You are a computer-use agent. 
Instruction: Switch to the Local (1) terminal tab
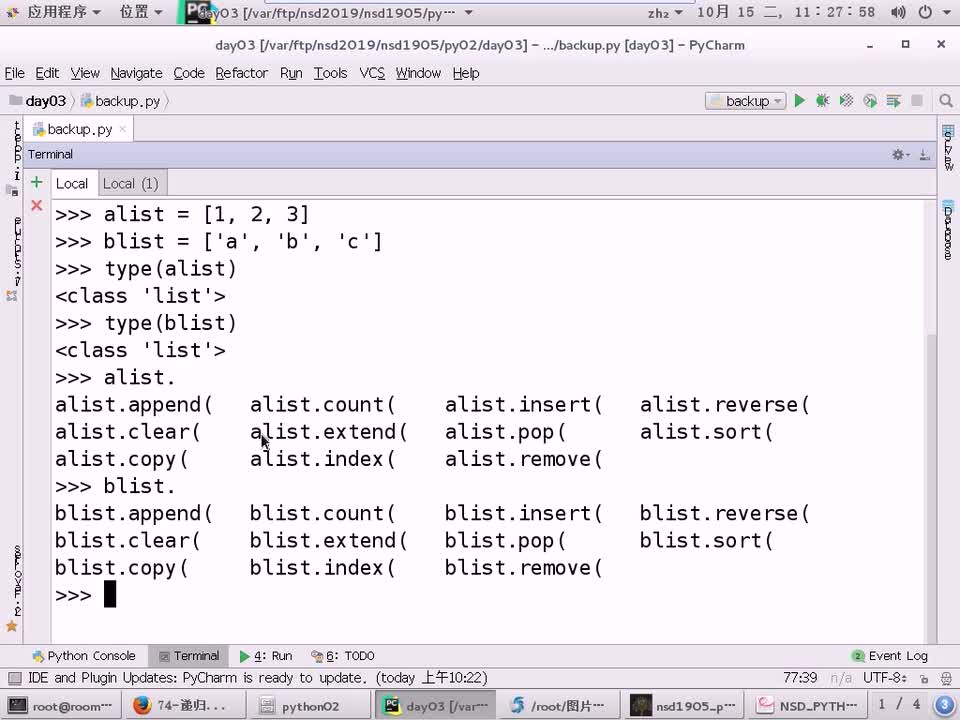[130, 184]
